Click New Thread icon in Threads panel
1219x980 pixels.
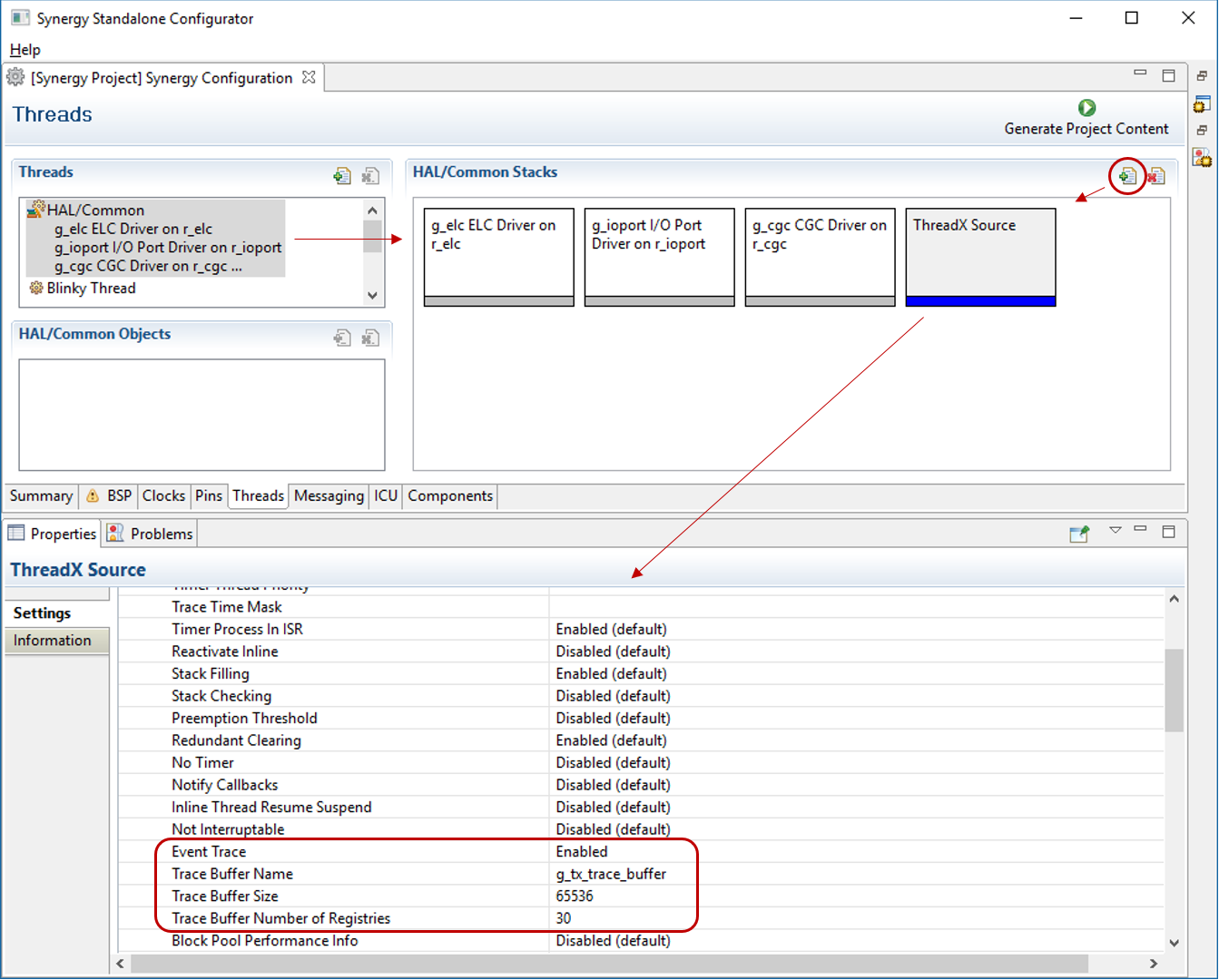click(342, 176)
